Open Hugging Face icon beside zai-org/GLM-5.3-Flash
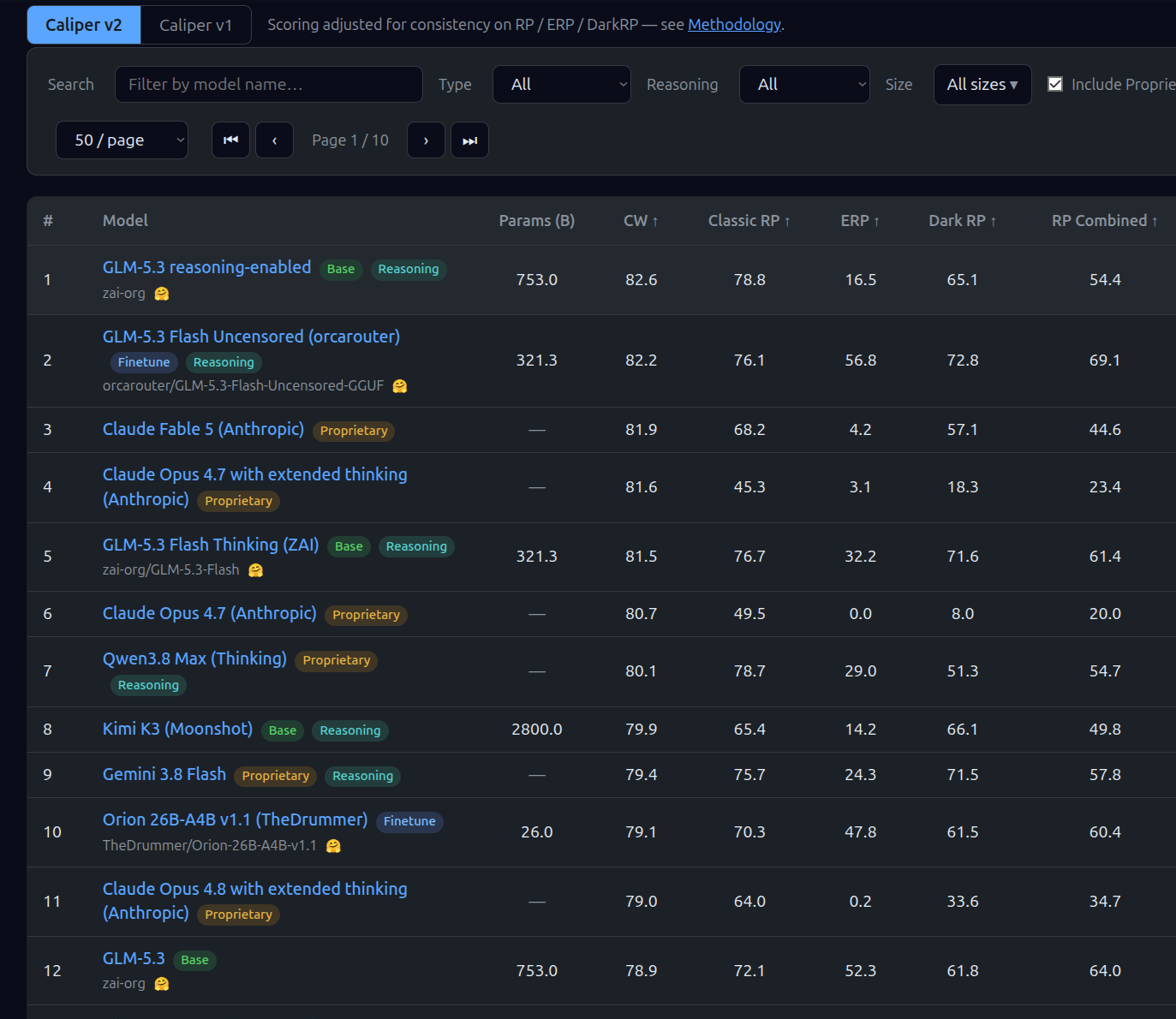1176x1019 pixels. (x=255, y=570)
